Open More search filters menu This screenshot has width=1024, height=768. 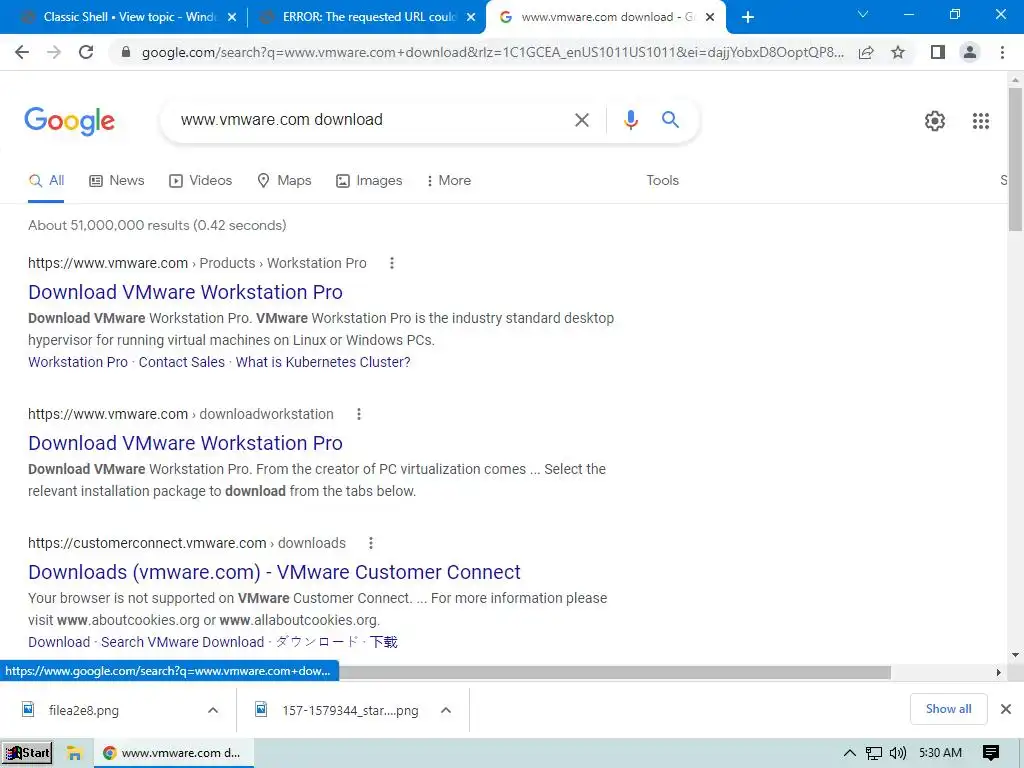tap(449, 181)
